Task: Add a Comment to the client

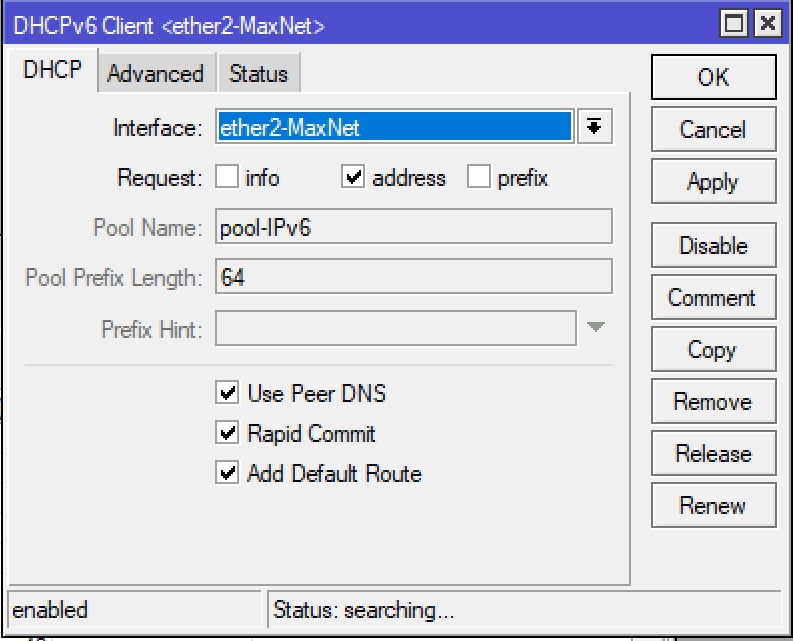Action: [x=714, y=297]
